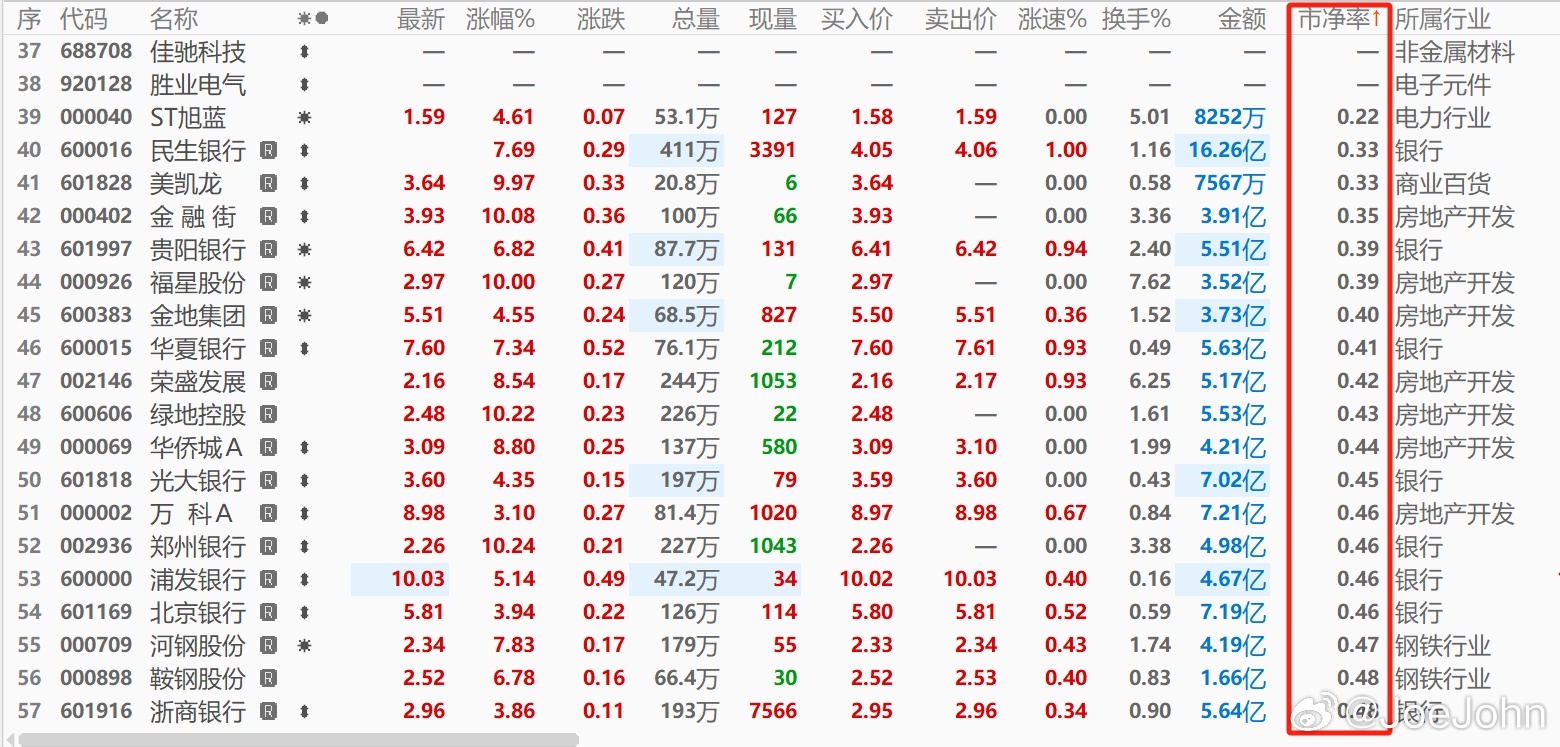Viewport: 1560px width, 747px height.
Task: Click the marker icon in 胜业电气 row
Action: tap(305, 85)
